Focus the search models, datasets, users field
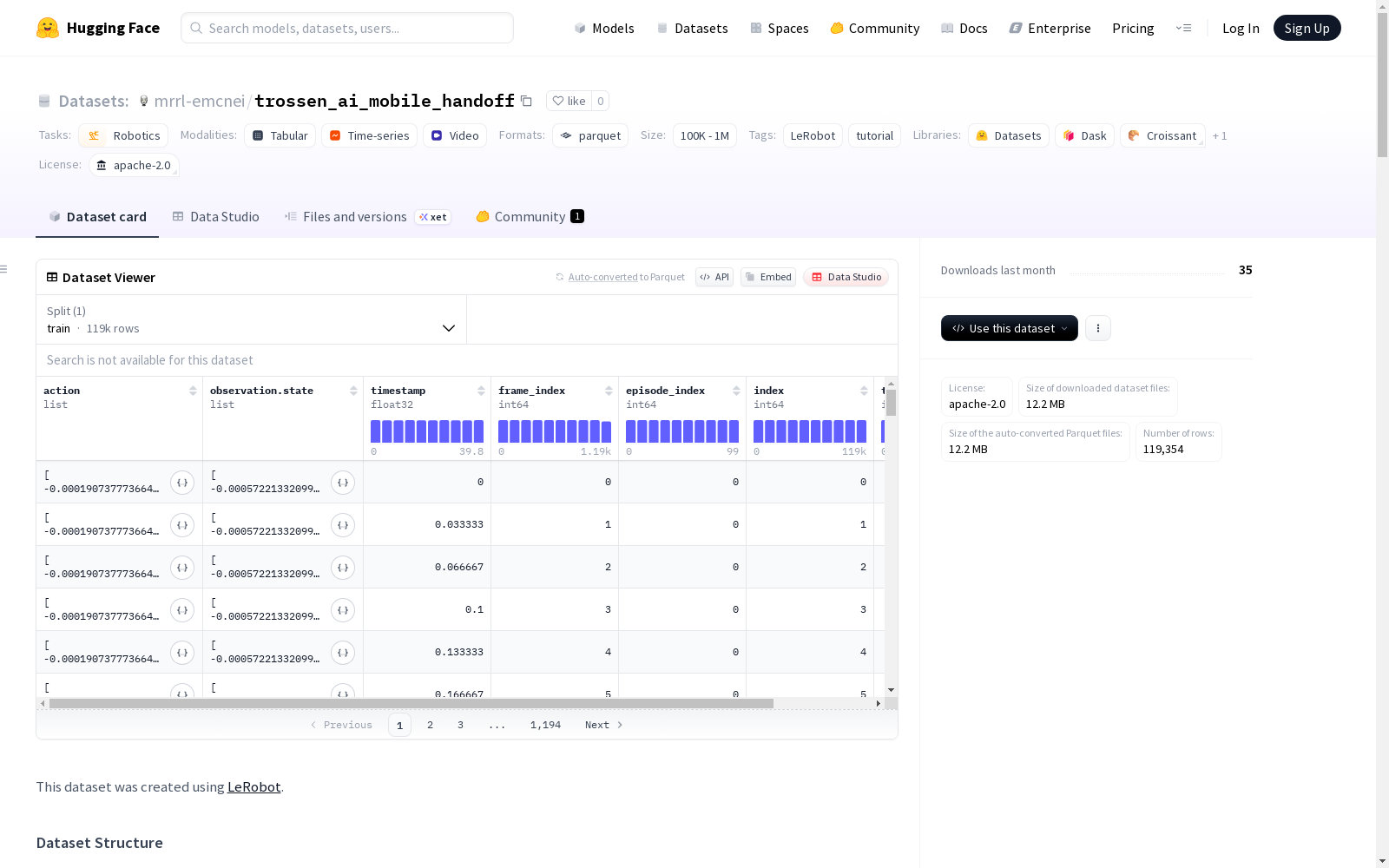The height and width of the screenshot is (868, 1389). point(347,28)
